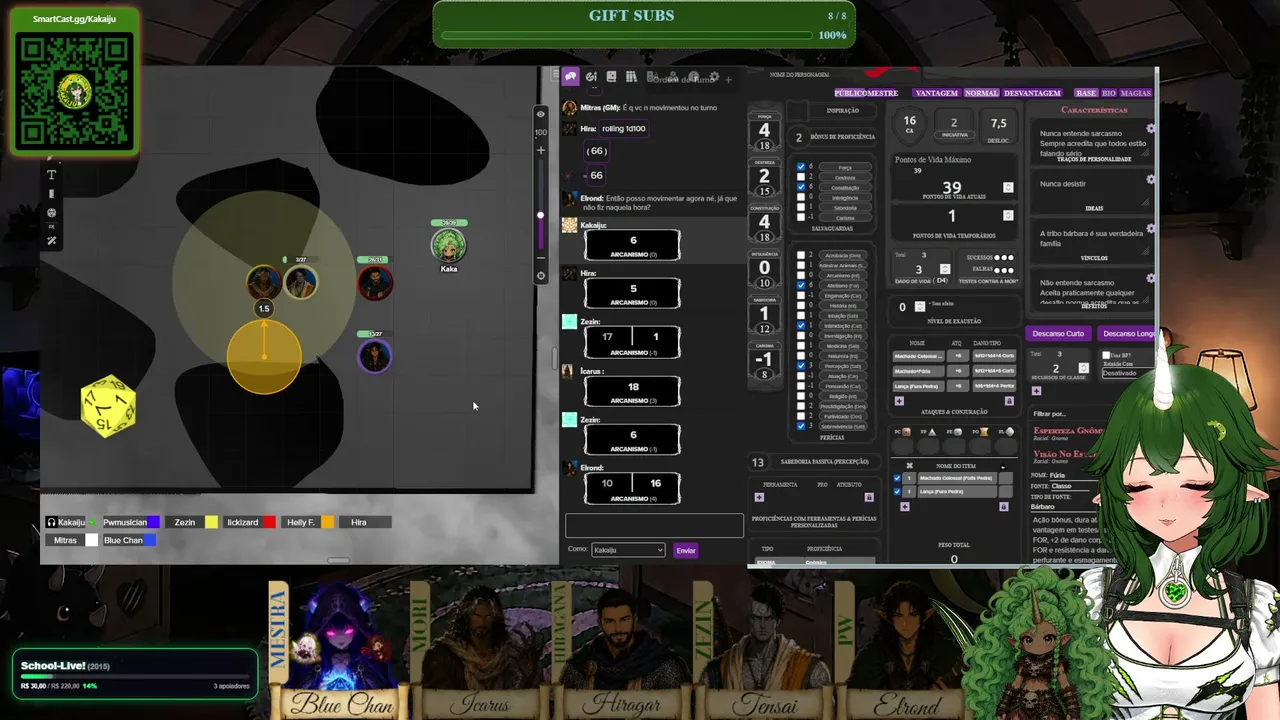The image size is (1280, 720).
Task: Select the MESTRE roll visibility option
Action: coord(882,93)
